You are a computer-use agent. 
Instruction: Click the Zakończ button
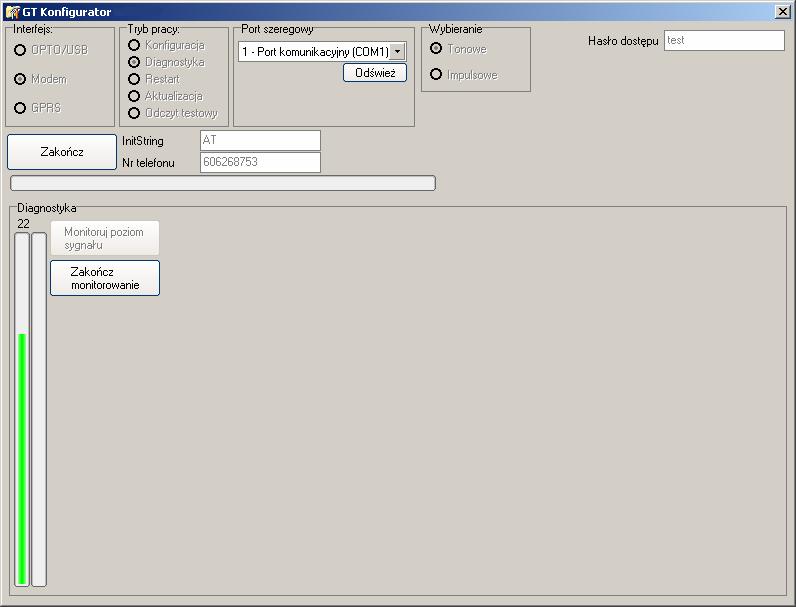62,152
